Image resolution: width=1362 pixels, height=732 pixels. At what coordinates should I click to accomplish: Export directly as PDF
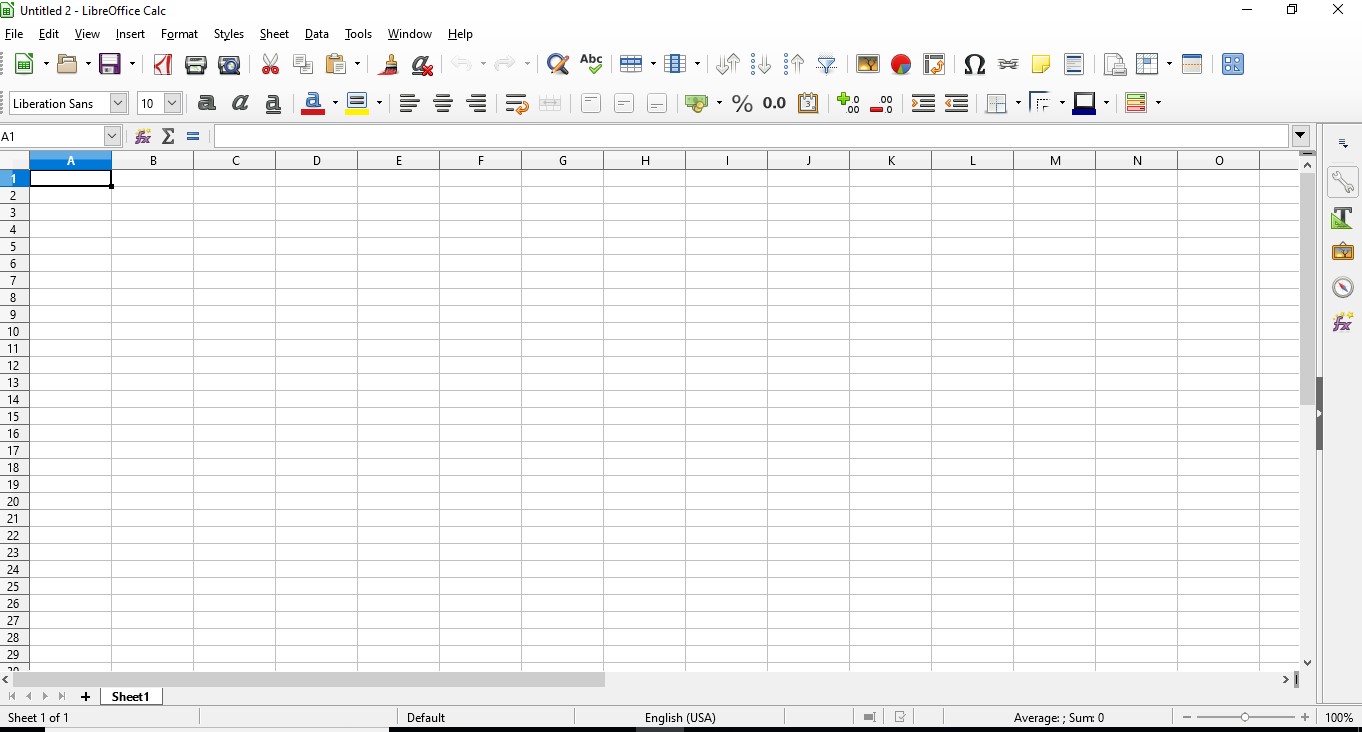[x=163, y=64]
